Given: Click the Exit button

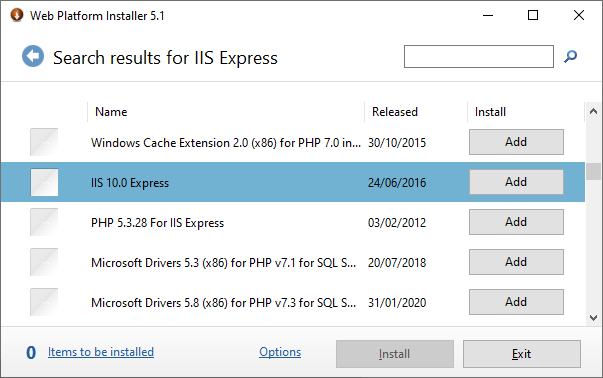Looking at the screenshot, I should (521, 354).
